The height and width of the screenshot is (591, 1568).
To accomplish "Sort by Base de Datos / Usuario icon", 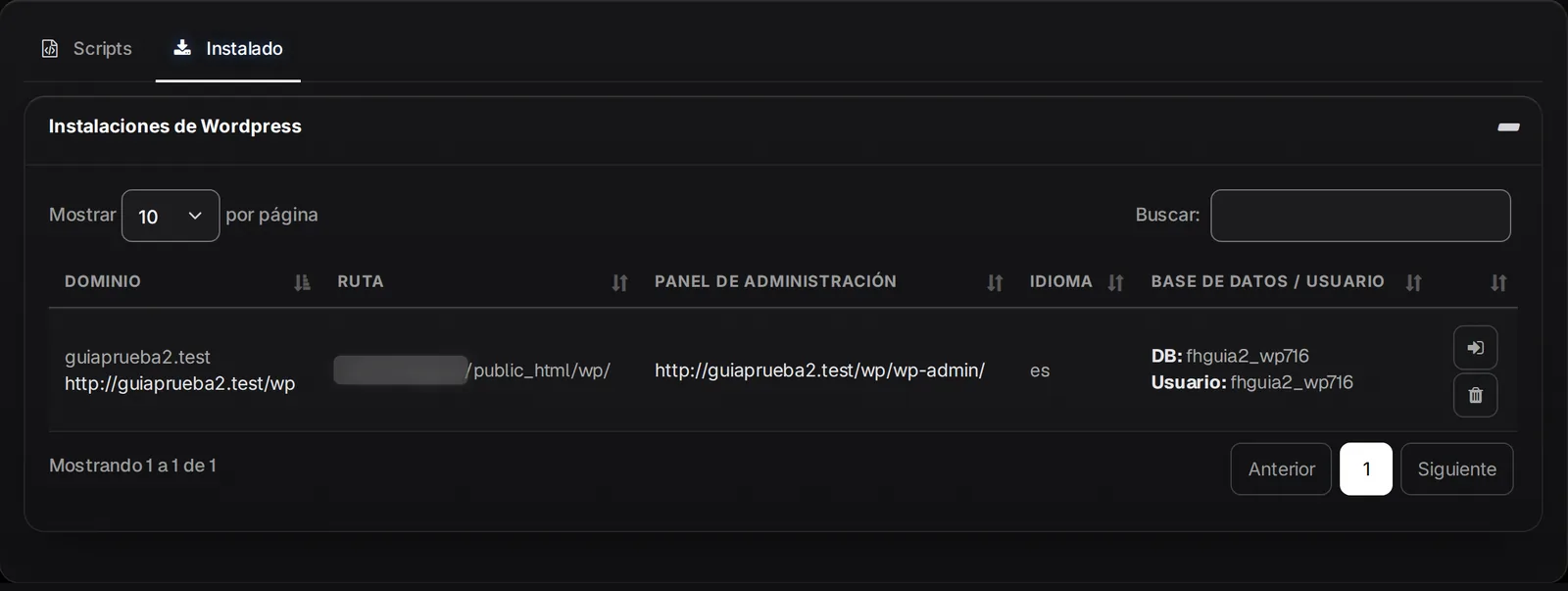I will coord(1413,282).
